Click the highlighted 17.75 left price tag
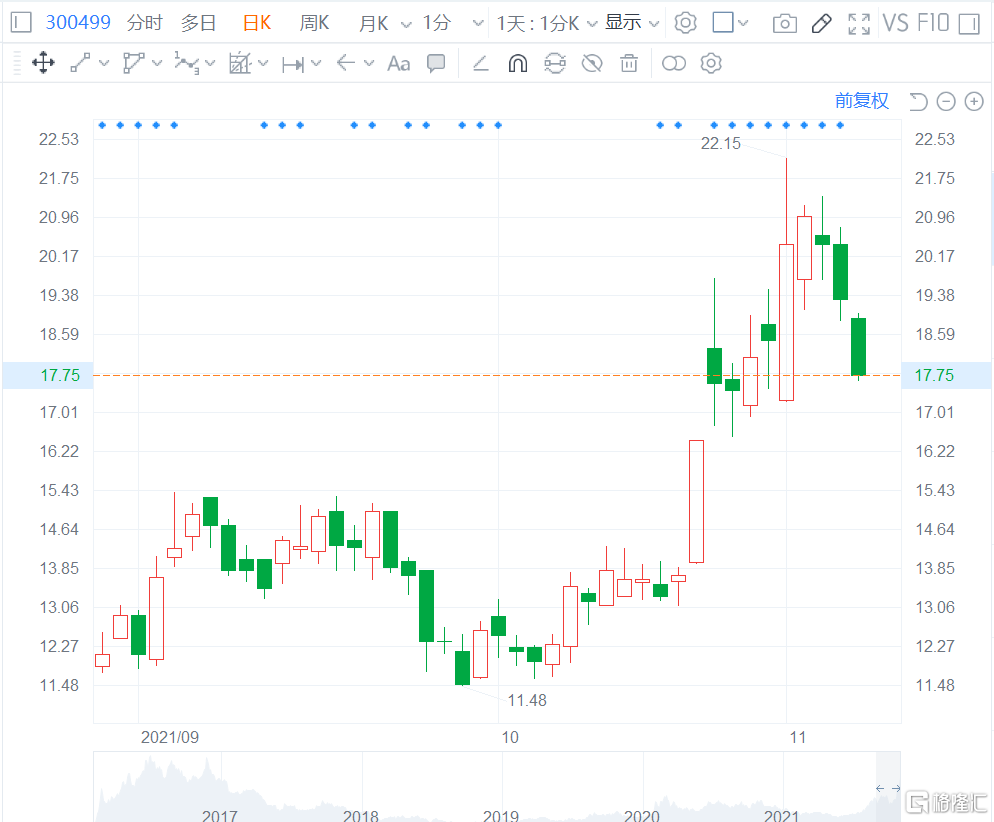The width and height of the screenshot is (994, 822). (x=48, y=375)
